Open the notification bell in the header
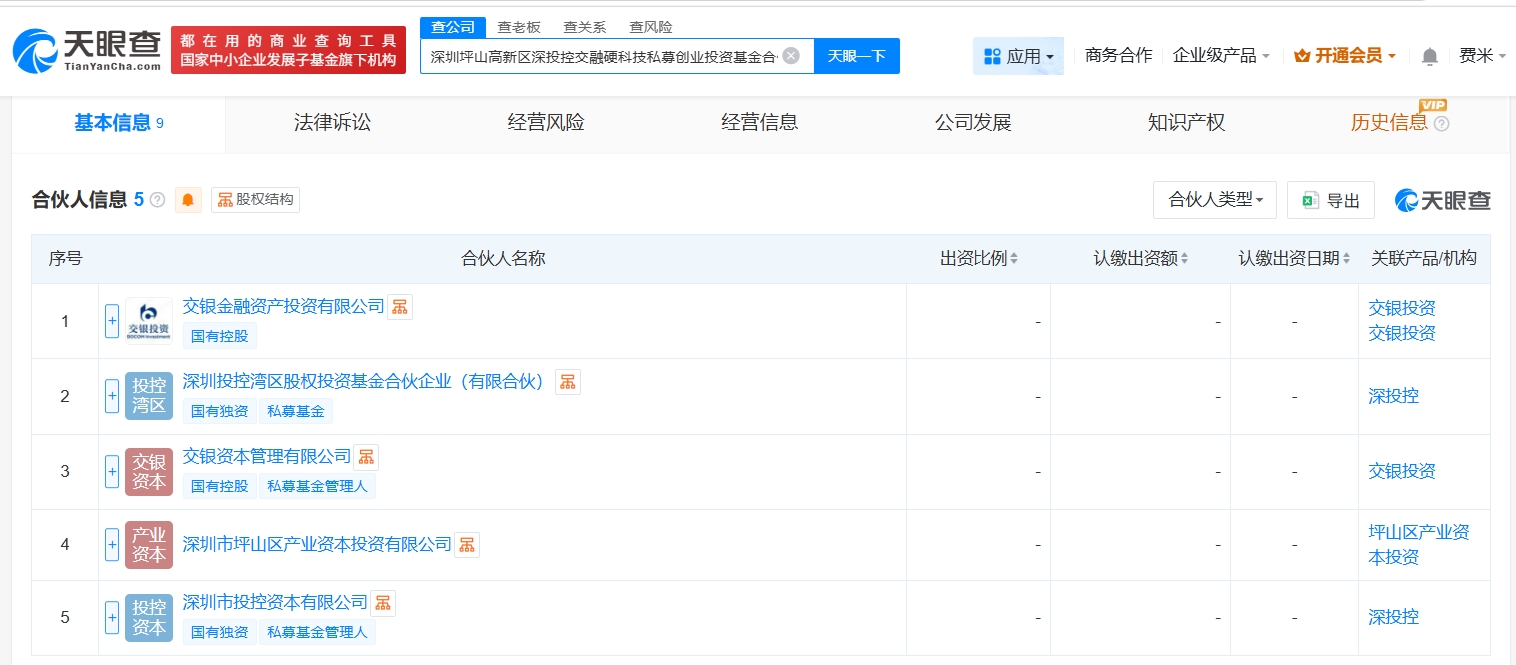The width and height of the screenshot is (1516, 665). click(x=1430, y=57)
